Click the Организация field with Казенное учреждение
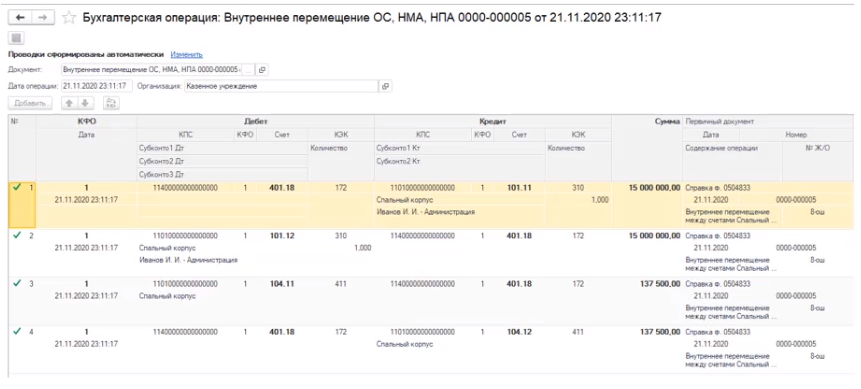 click(281, 86)
